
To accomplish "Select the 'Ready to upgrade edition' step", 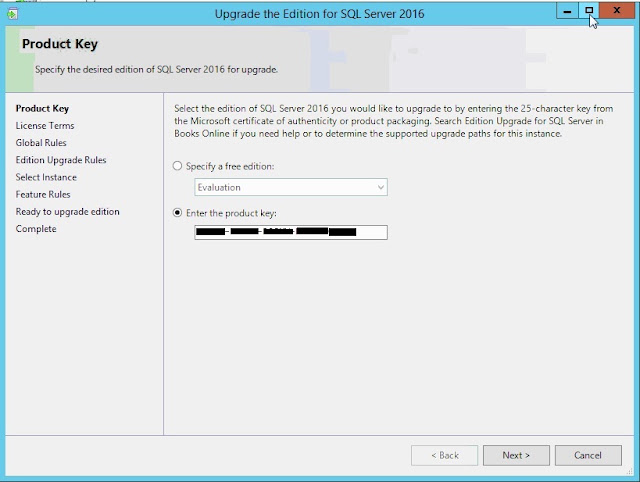I will click(67, 212).
